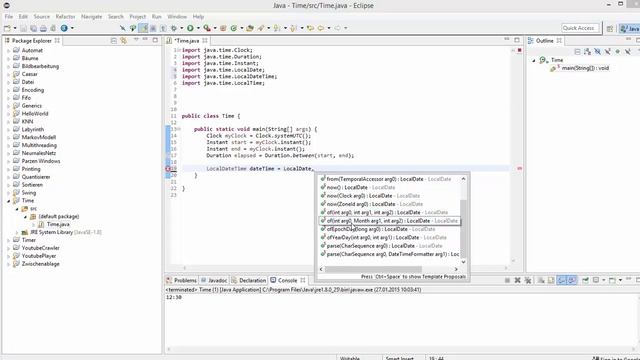
Task: Click the Print toolbar icon
Action: click(43, 28)
